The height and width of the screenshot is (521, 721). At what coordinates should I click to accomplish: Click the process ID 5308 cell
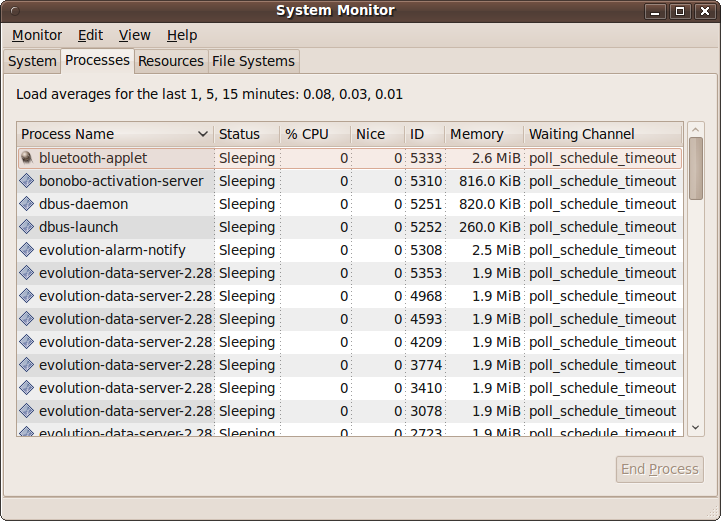pyautogui.click(x=426, y=250)
